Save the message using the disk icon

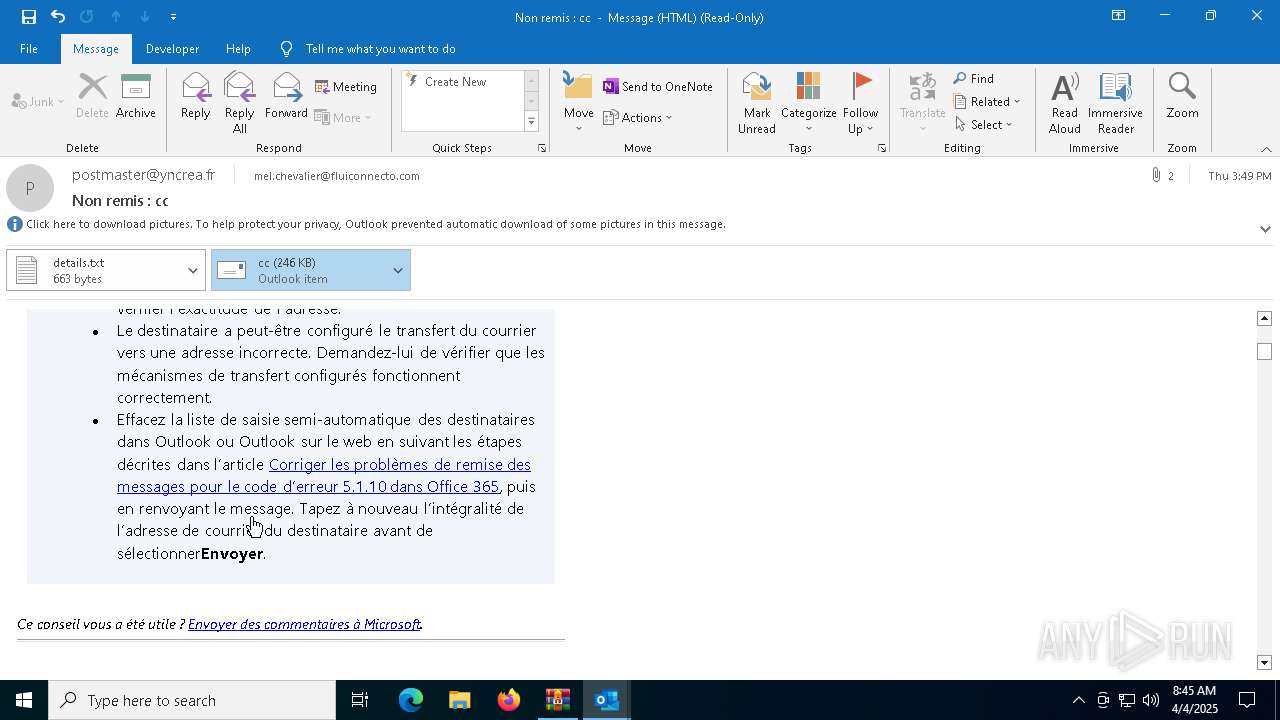[x=29, y=17]
